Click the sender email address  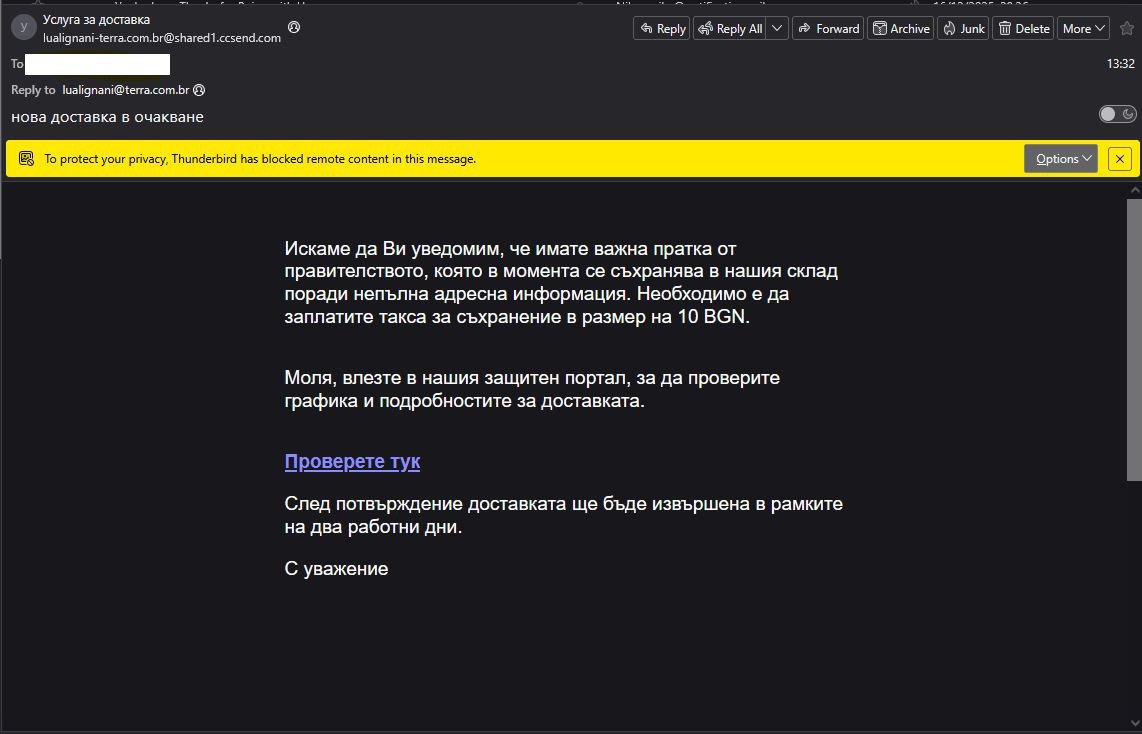click(x=162, y=38)
